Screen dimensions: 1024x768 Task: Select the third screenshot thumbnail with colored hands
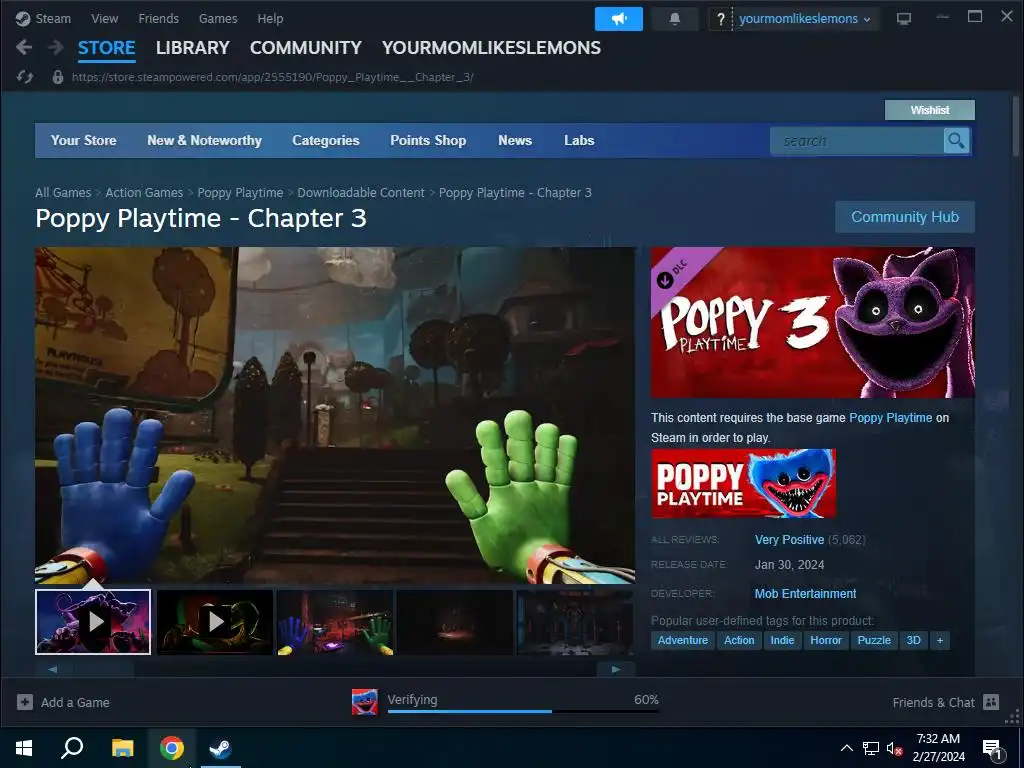click(335, 622)
